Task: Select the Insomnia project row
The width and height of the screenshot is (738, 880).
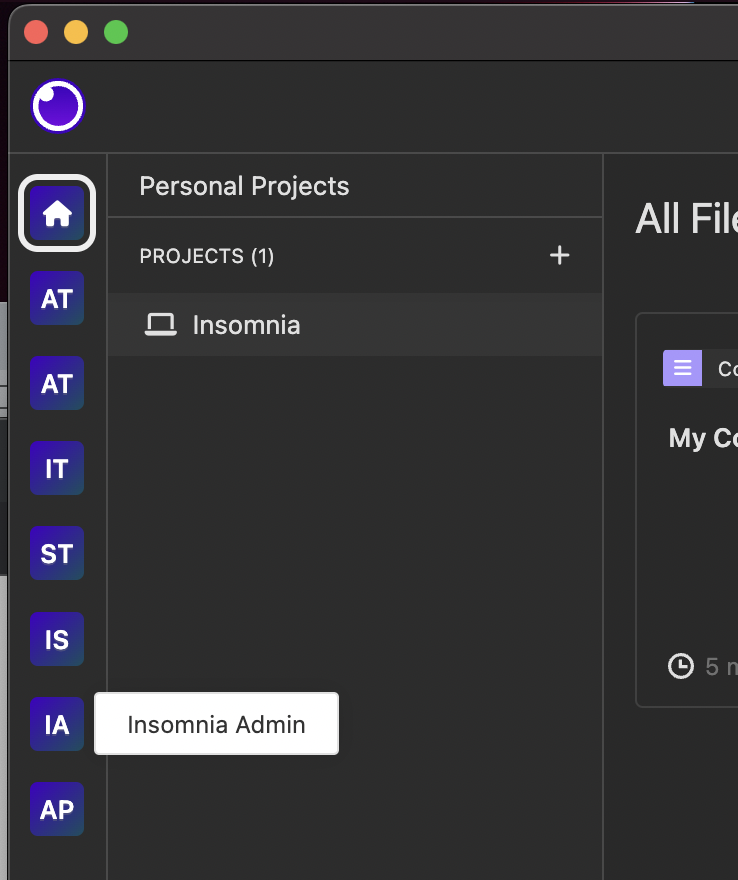Action: 355,324
